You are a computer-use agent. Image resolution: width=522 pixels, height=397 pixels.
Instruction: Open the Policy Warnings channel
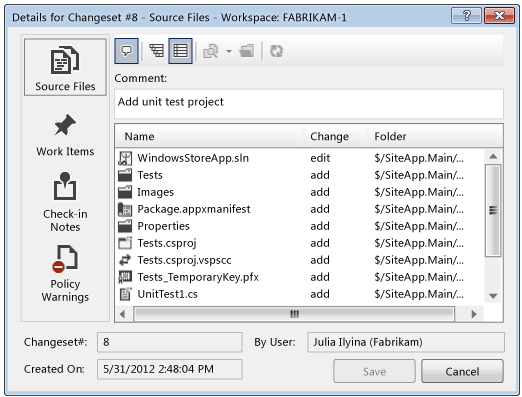(x=65, y=273)
